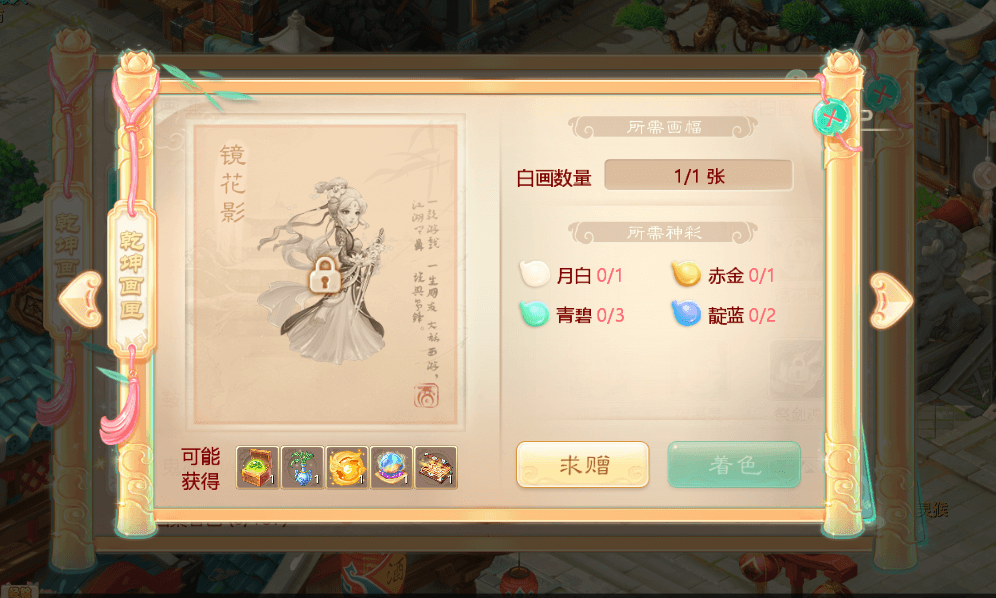Image resolution: width=996 pixels, height=598 pixels.
Task: Click the 求赠 request gift button
Action: tap(582, 465)
